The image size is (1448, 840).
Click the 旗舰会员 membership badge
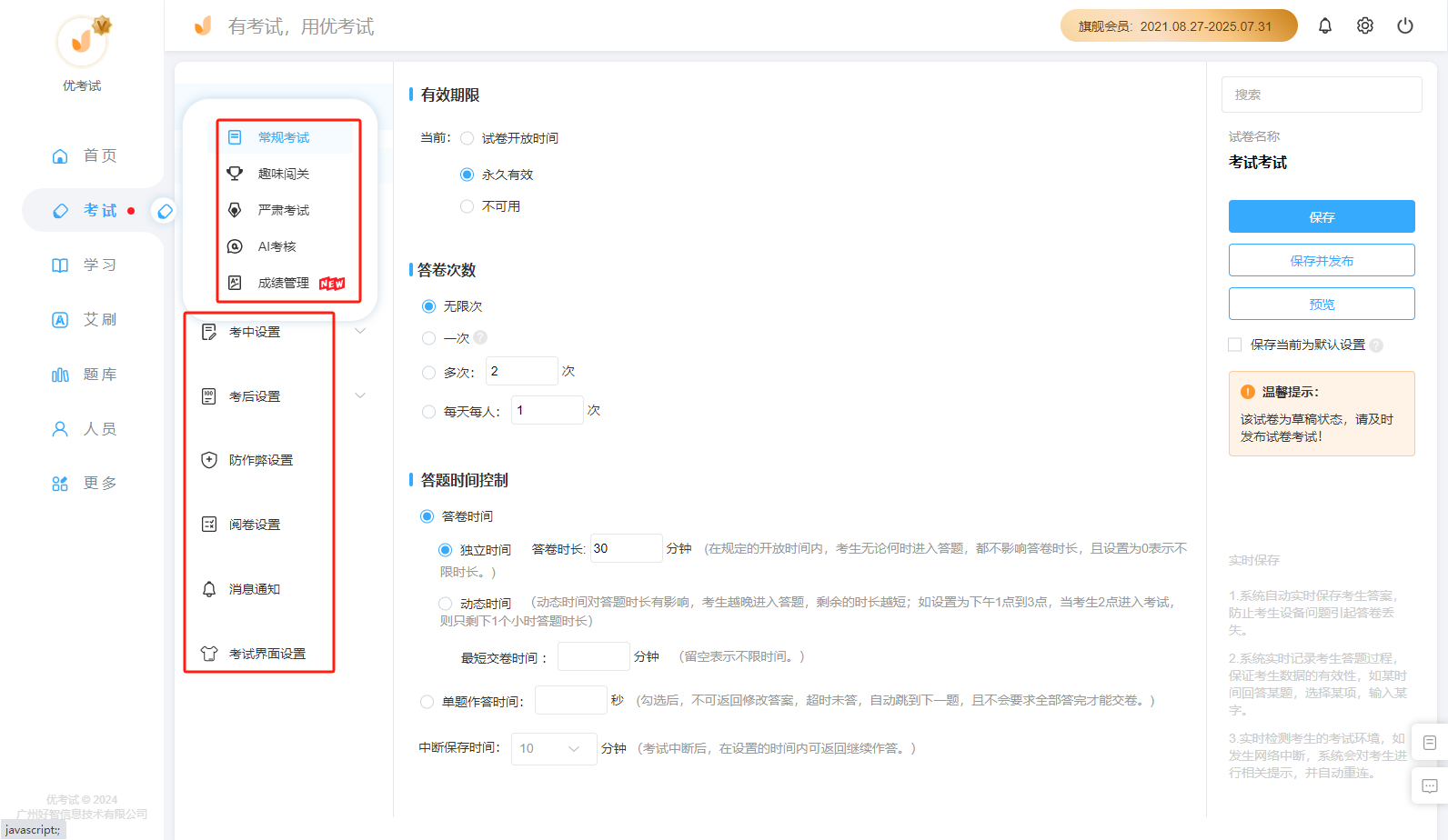pos(1179,25)
